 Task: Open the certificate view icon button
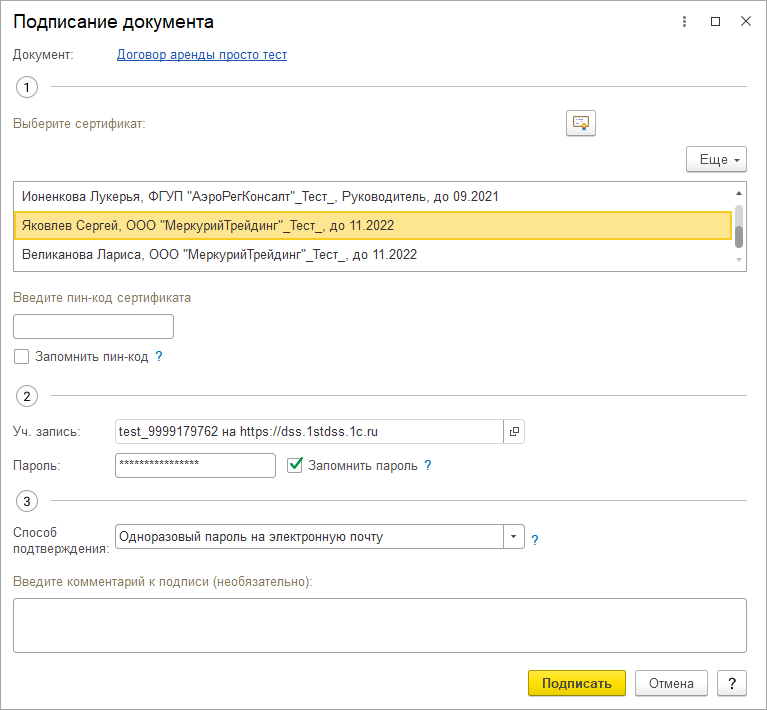coord(580,123)
